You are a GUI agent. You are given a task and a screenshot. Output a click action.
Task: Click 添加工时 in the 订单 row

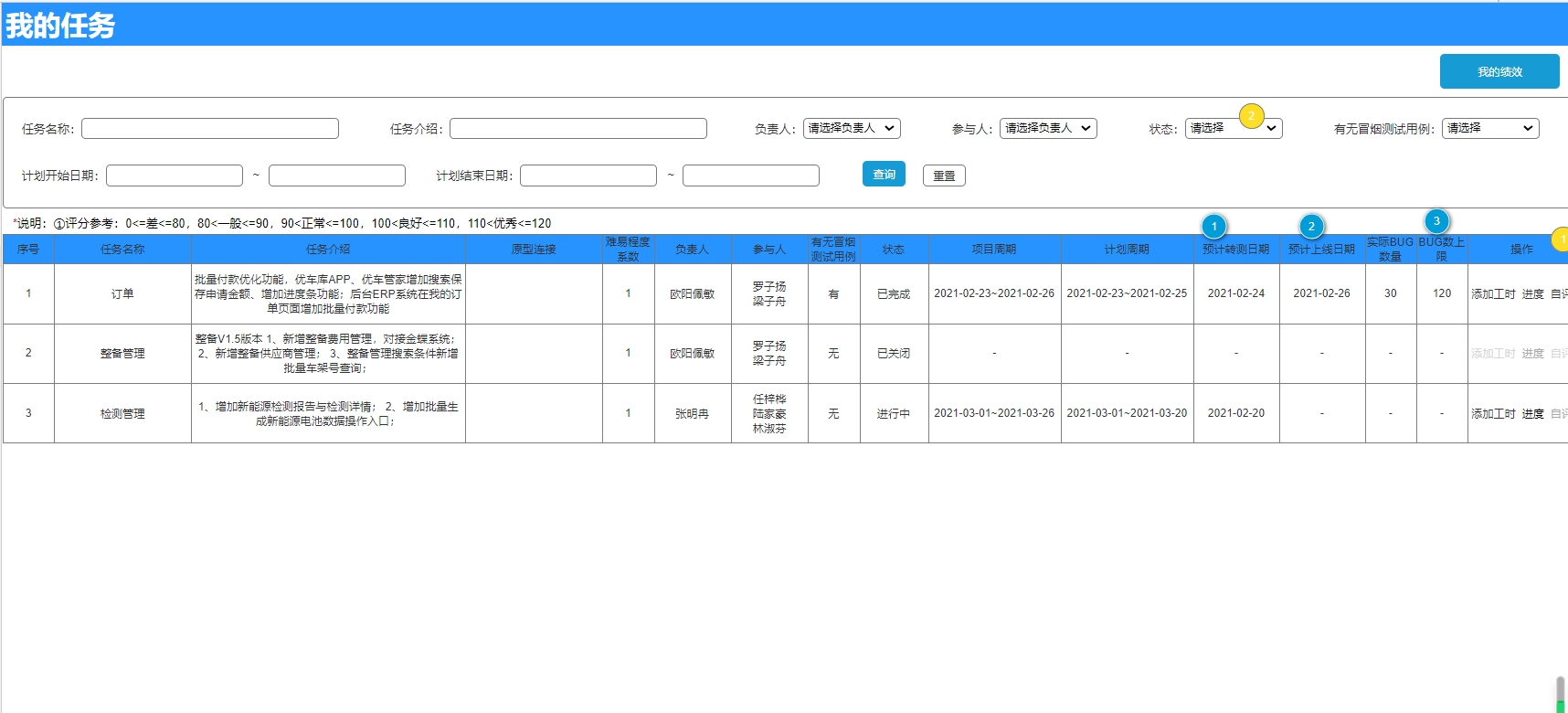pyautogui.click(x=1493, y=293)
